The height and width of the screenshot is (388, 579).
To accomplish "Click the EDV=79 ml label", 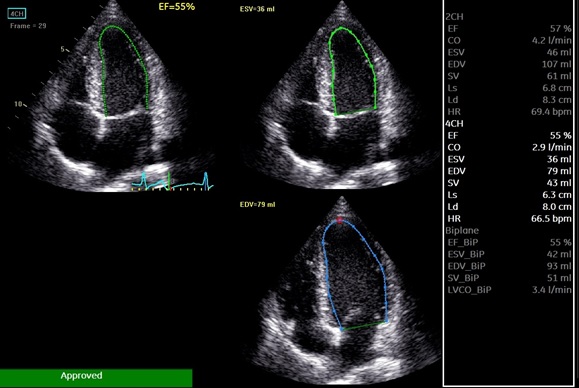I will pos(257,204).
